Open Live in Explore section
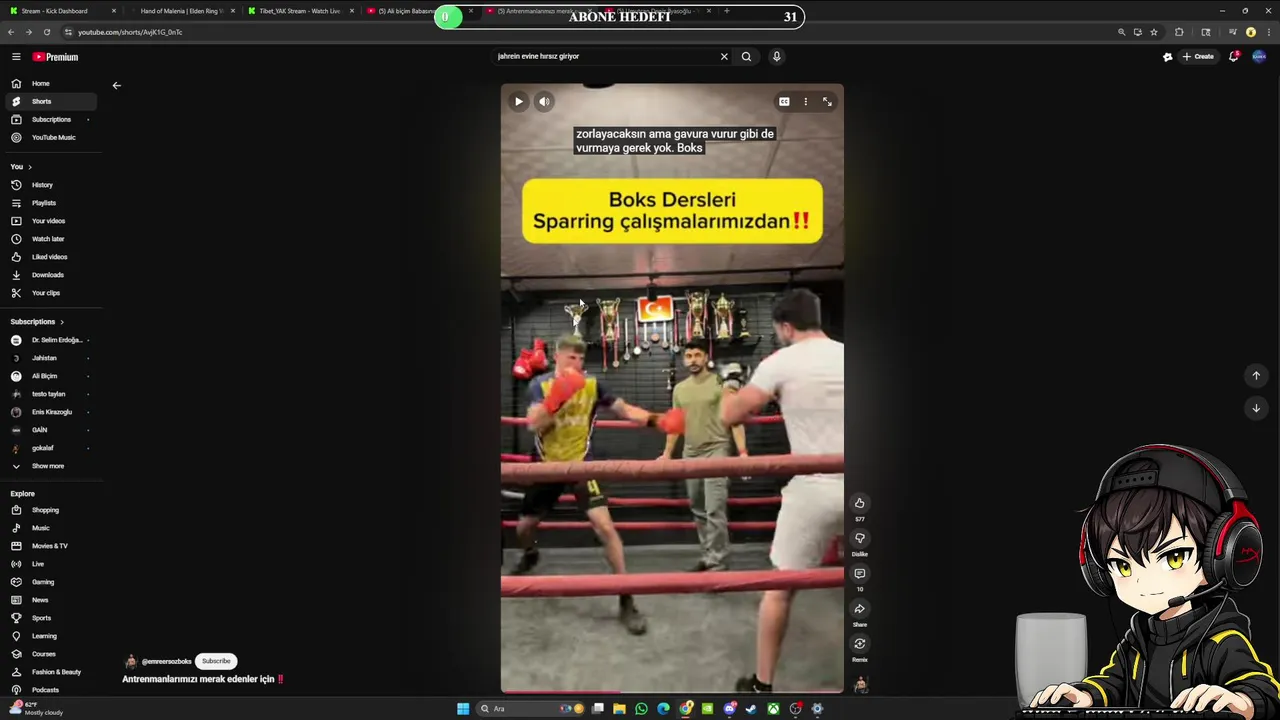The image size is (1280, 720). coord(50,564)
